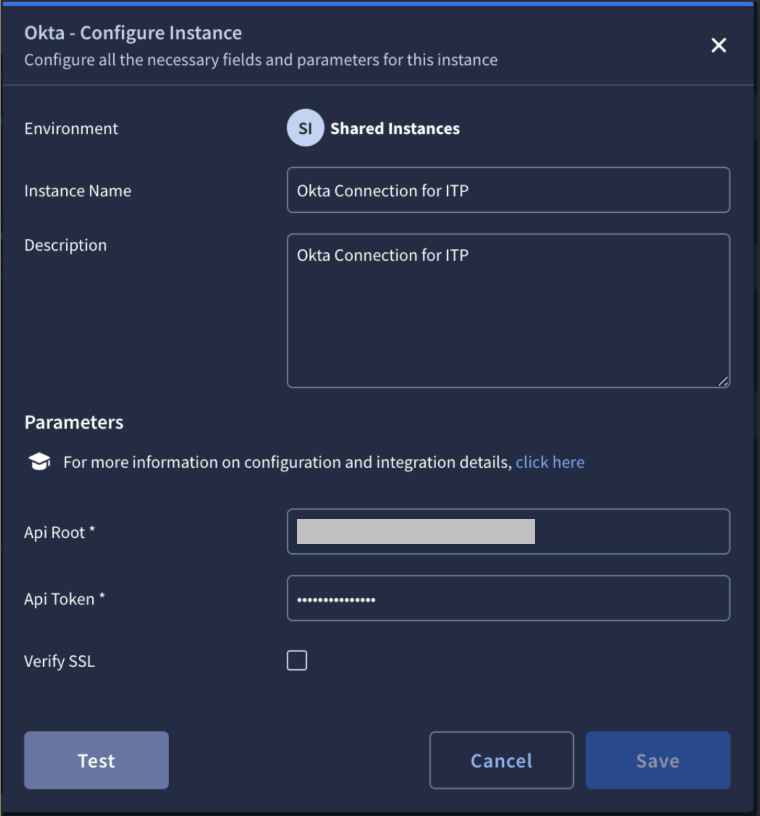Viewport: 760px width, 816px height.
Task: Click the SI Shared Instances avatar icon
Action: click(305, 128)
